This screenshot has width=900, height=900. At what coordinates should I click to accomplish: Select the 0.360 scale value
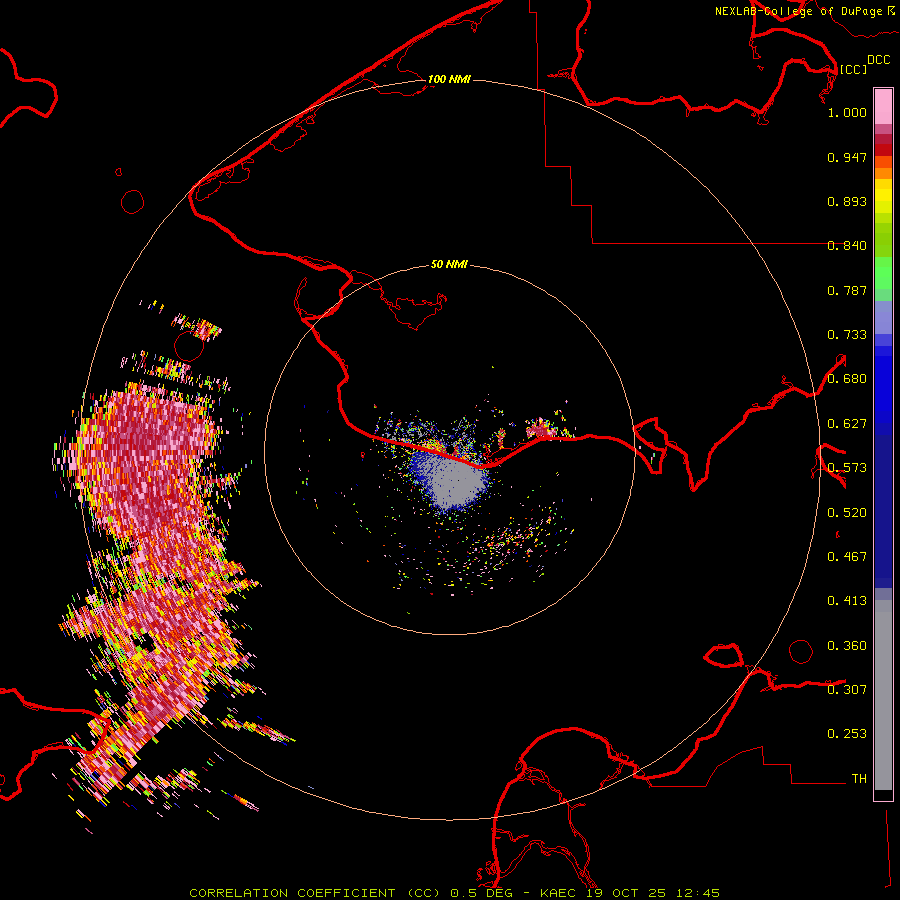(847, 646)
